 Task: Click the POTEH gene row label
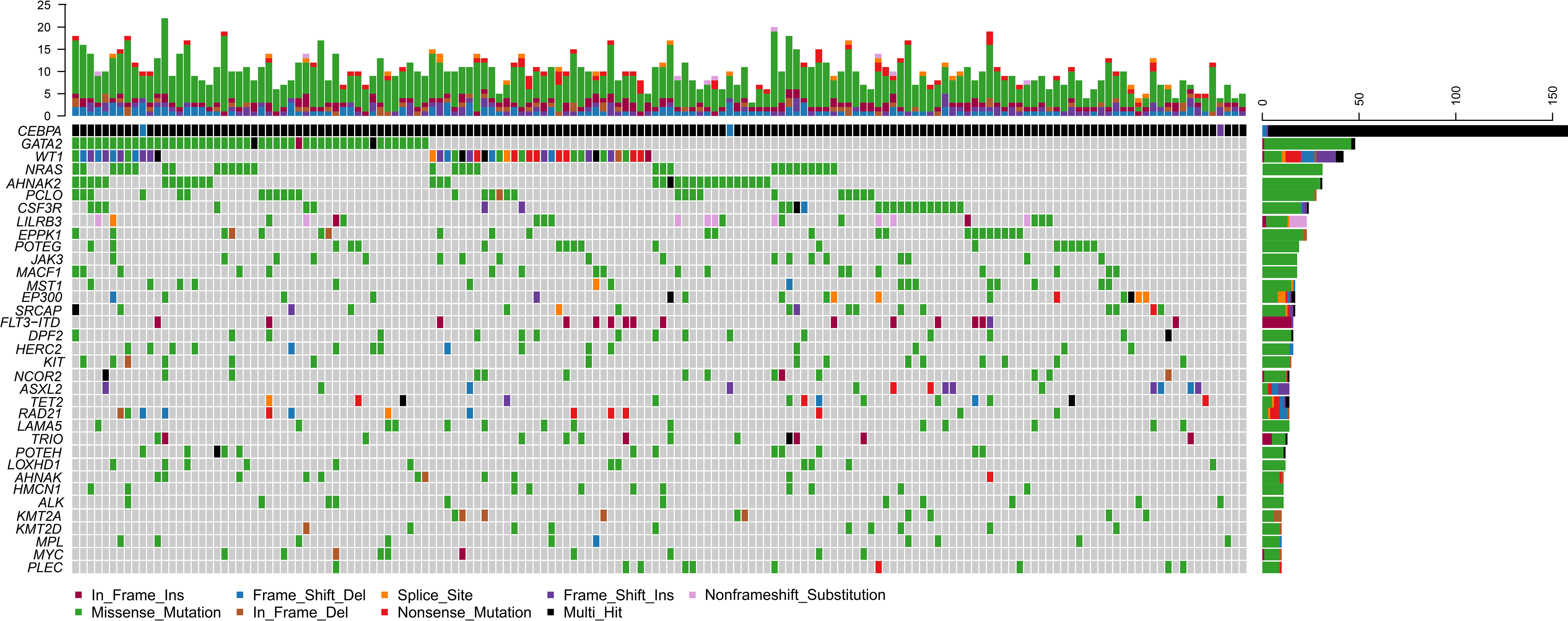[39, 453]
